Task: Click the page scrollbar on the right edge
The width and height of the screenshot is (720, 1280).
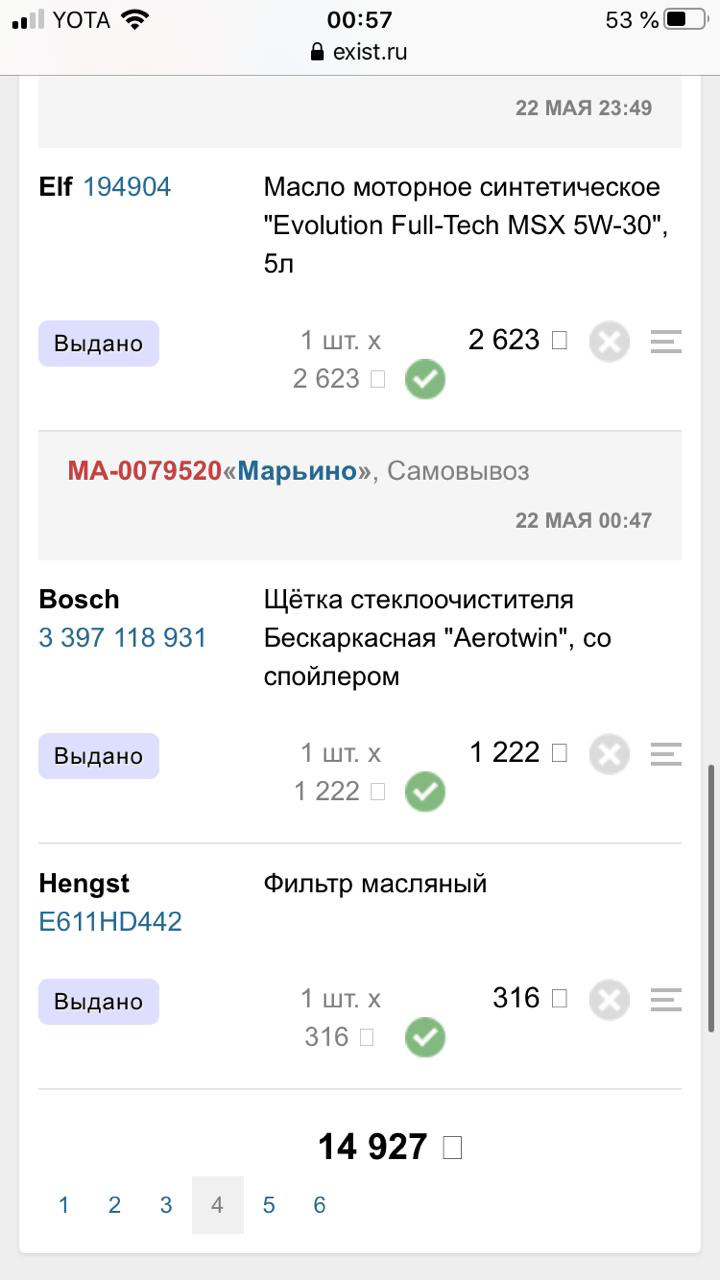Action: pos(711,899)
